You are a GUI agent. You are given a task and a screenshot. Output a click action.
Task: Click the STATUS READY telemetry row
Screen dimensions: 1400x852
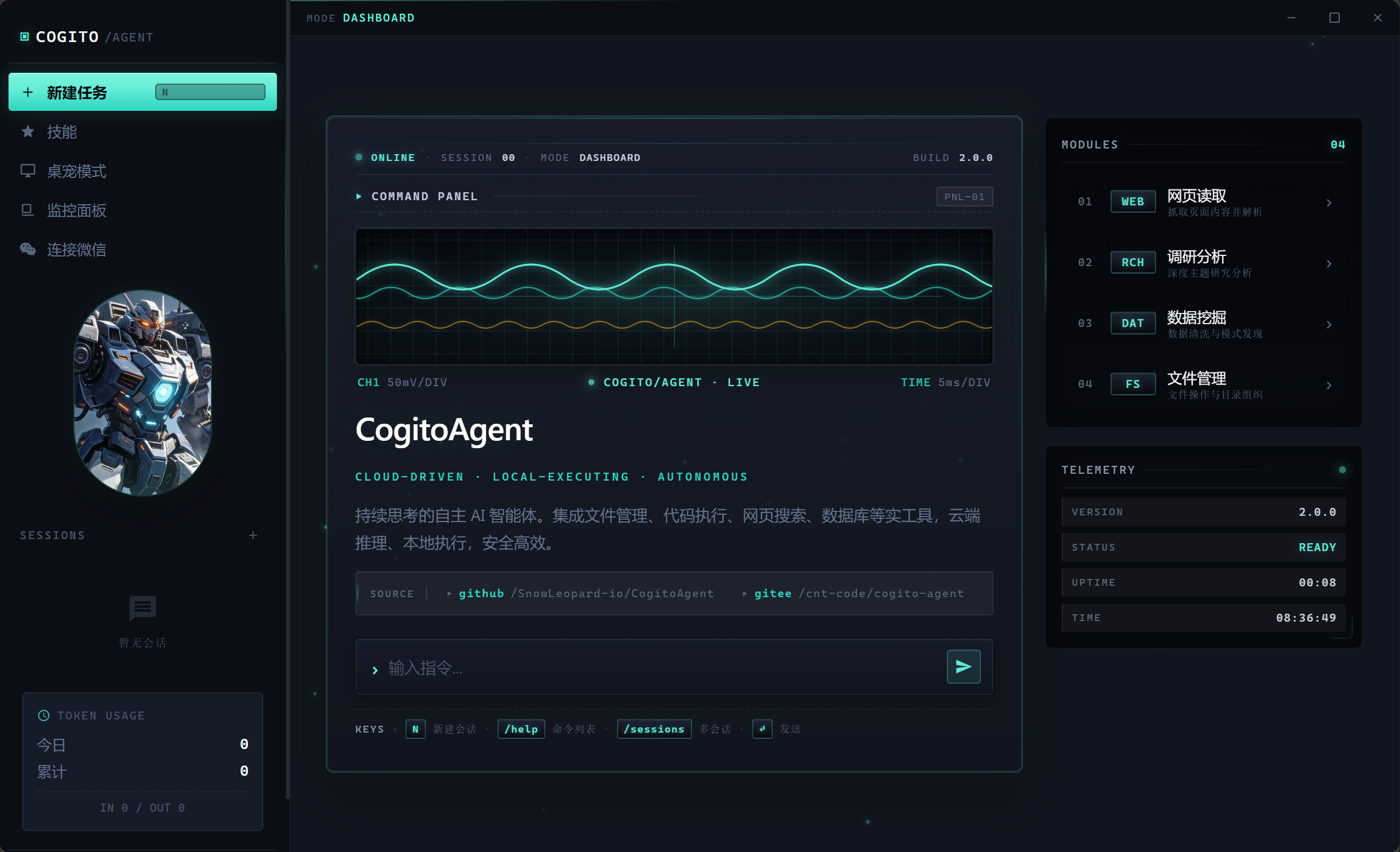tap(1203, 547)
